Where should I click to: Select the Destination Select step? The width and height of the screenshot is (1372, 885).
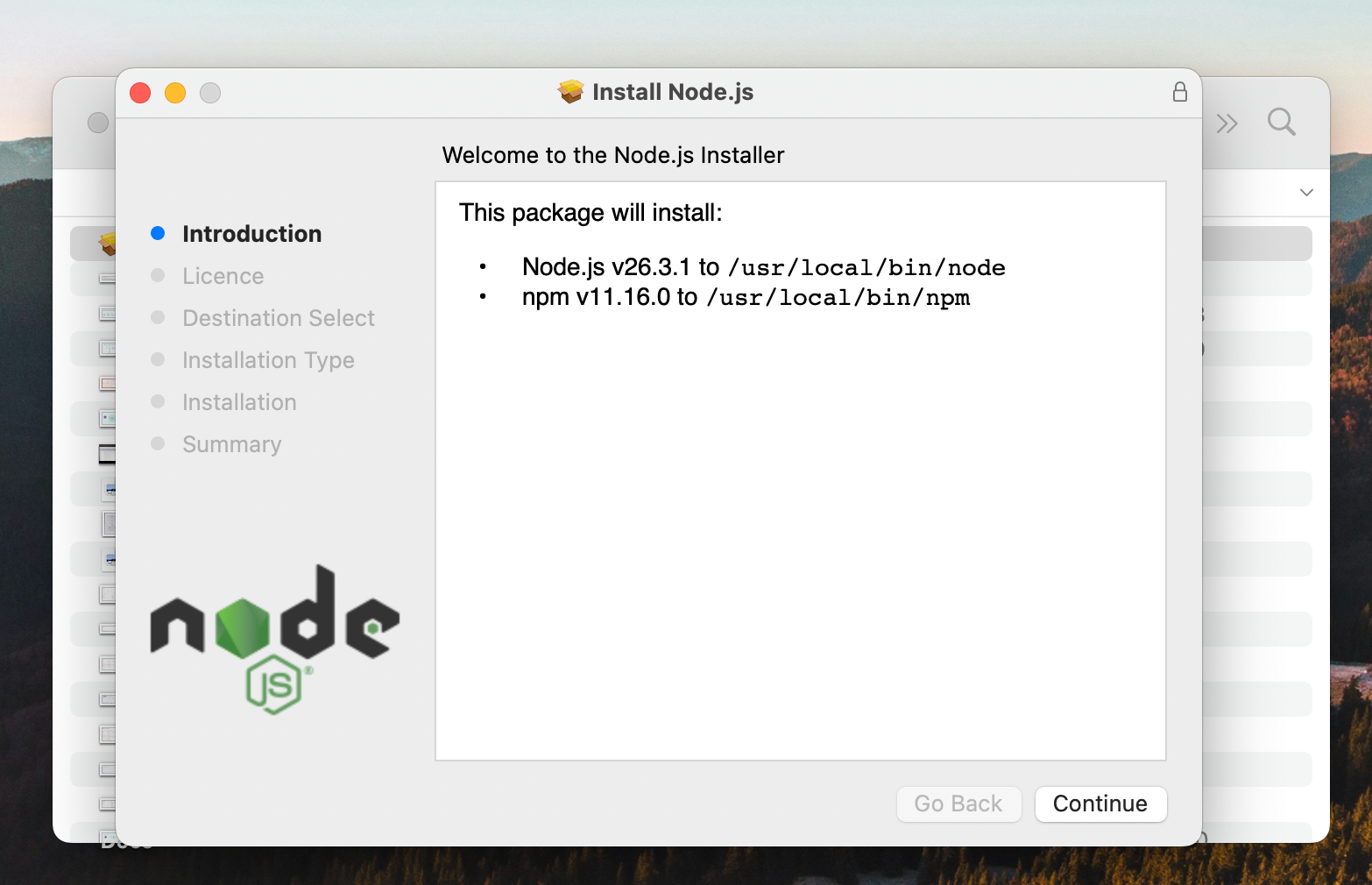[x=279, y=318]
